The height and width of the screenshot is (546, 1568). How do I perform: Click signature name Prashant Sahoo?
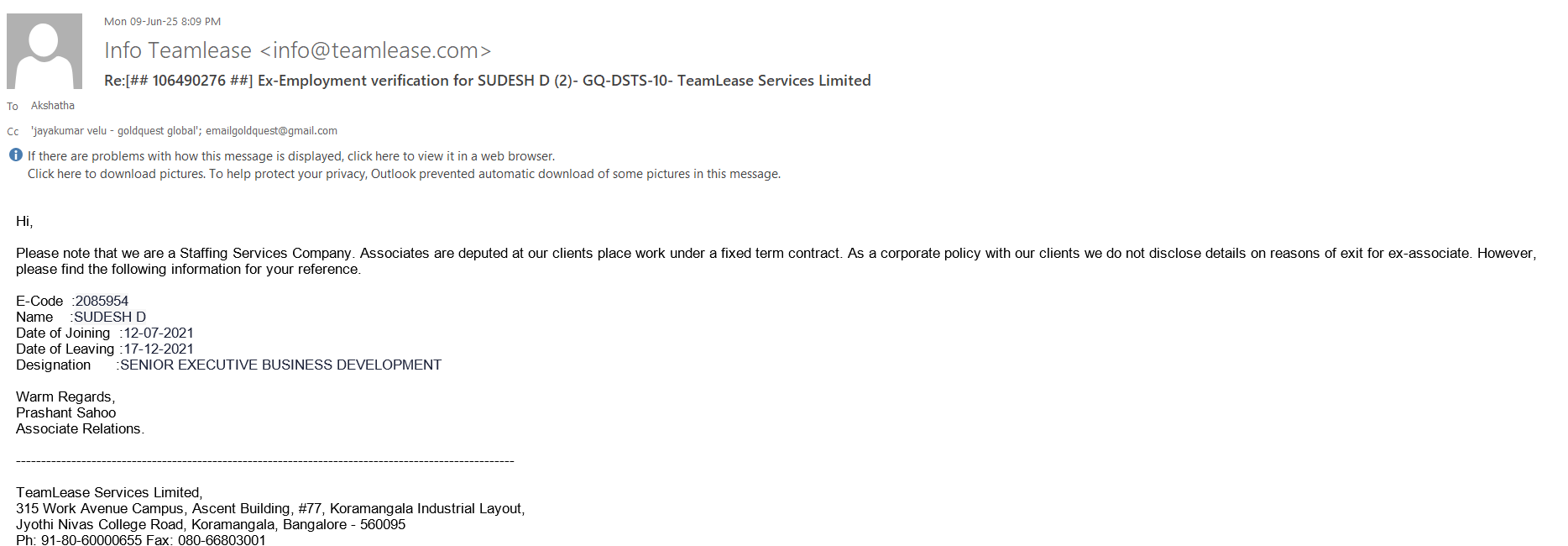coord(65,412)
